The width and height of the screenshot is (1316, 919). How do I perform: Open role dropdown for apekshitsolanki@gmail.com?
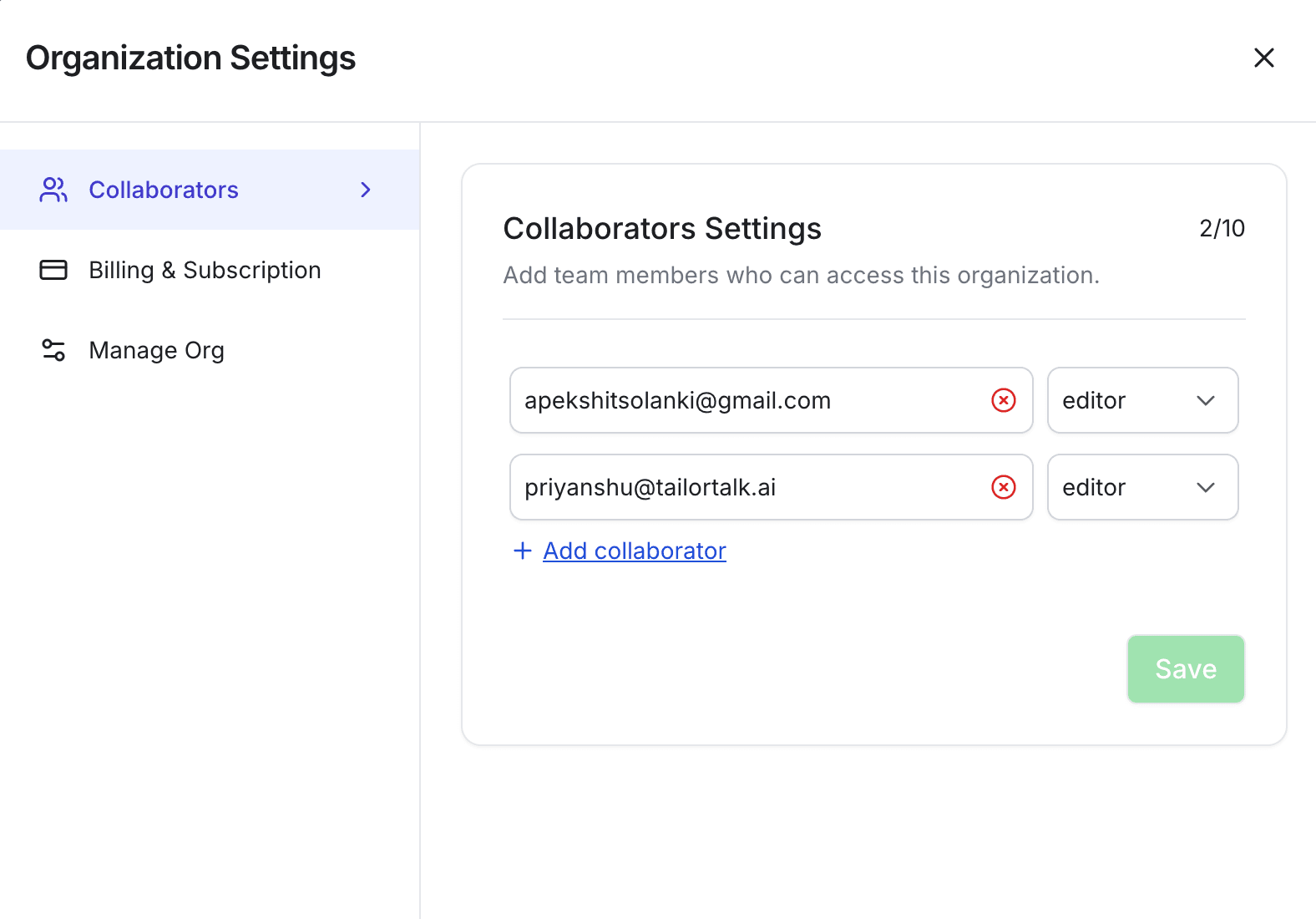[1142, 400]
